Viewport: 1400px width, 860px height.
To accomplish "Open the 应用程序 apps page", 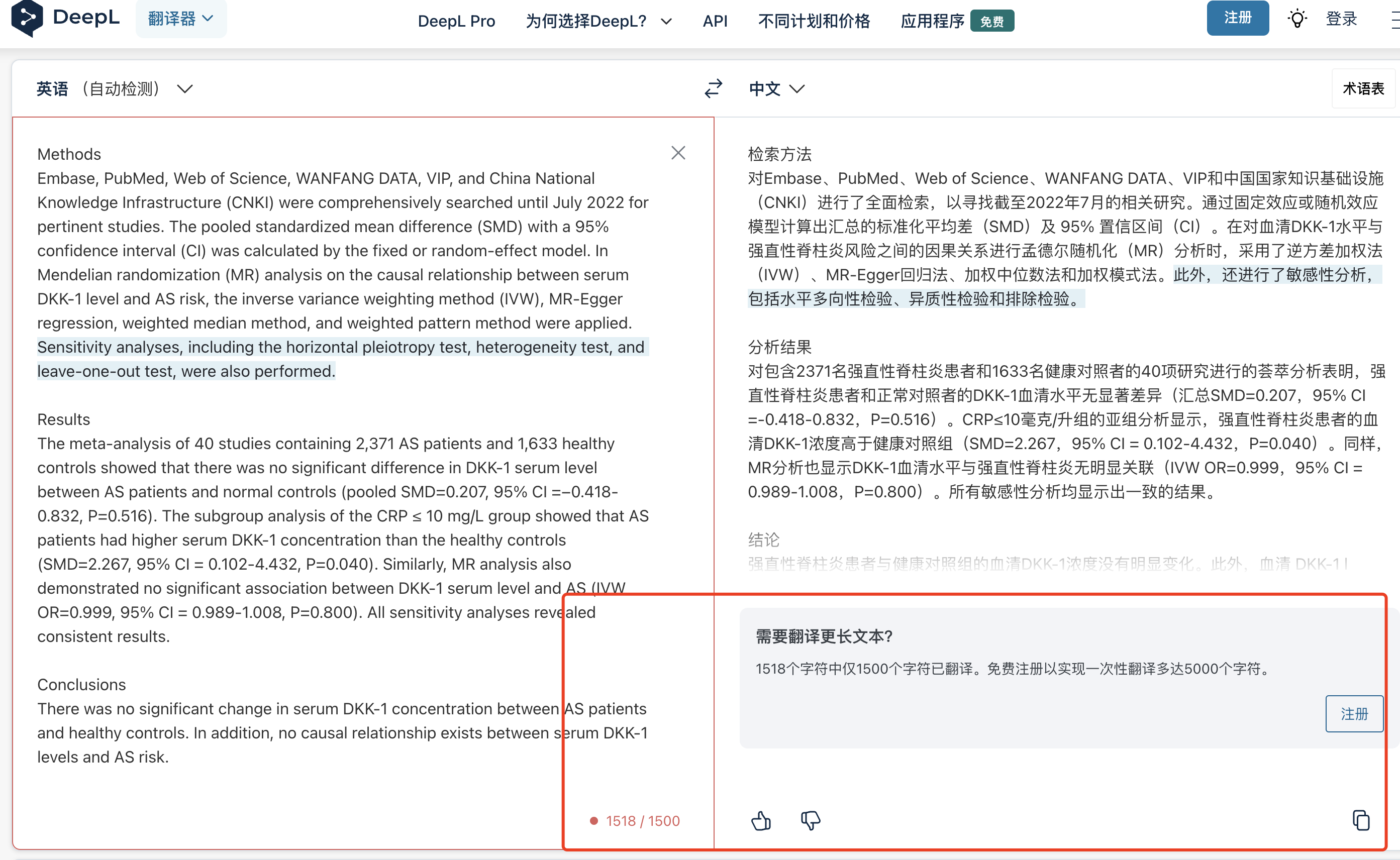I will tap(932, 21).
